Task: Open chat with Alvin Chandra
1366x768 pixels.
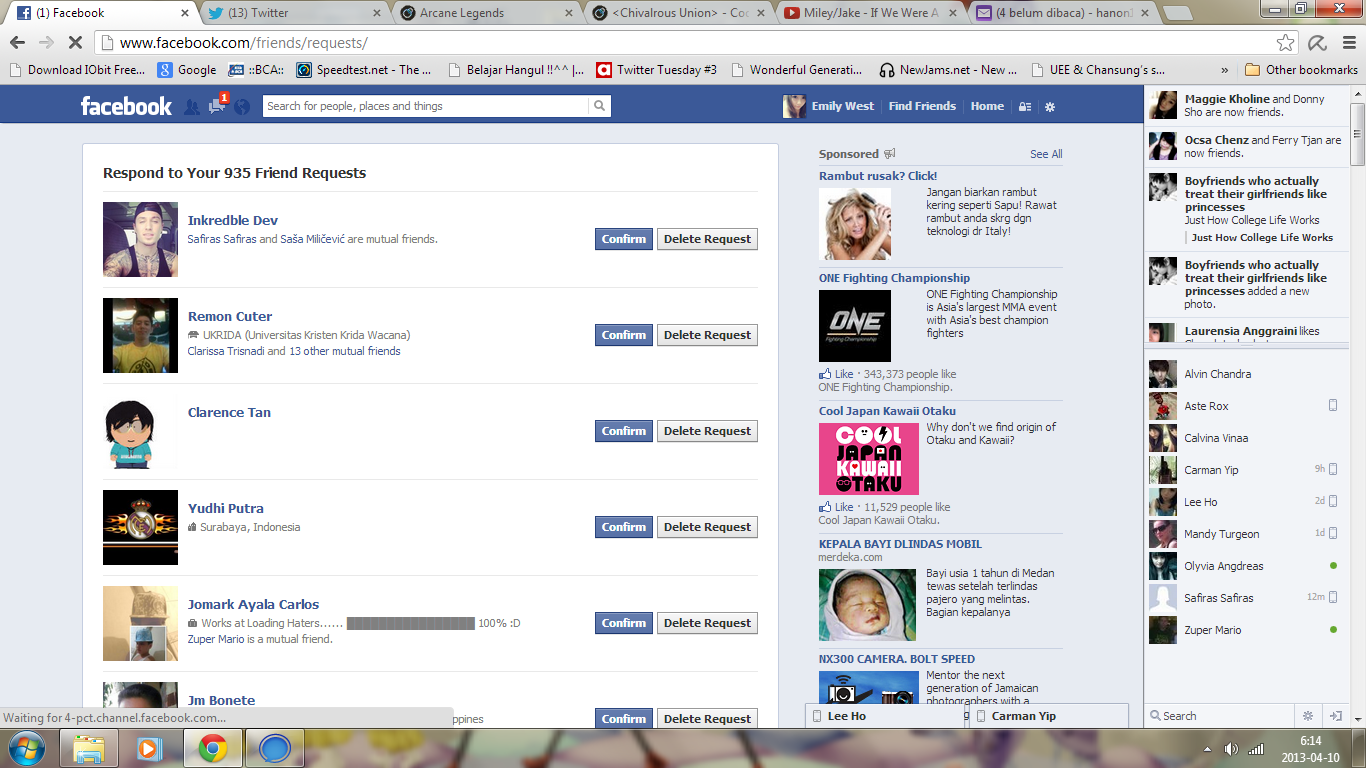Action: tap(1245, 374)
